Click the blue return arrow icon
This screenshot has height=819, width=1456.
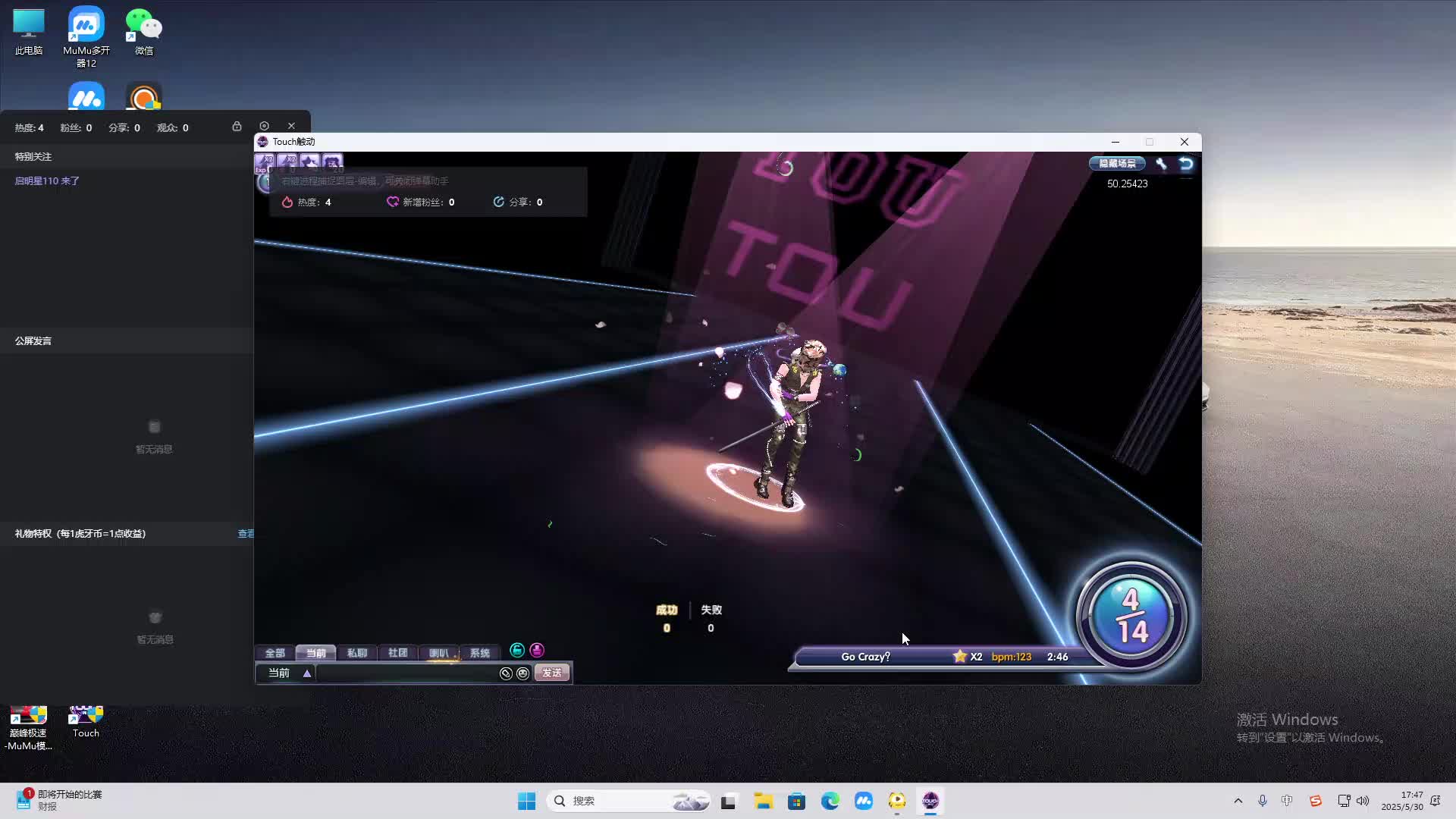[1186, 163]
